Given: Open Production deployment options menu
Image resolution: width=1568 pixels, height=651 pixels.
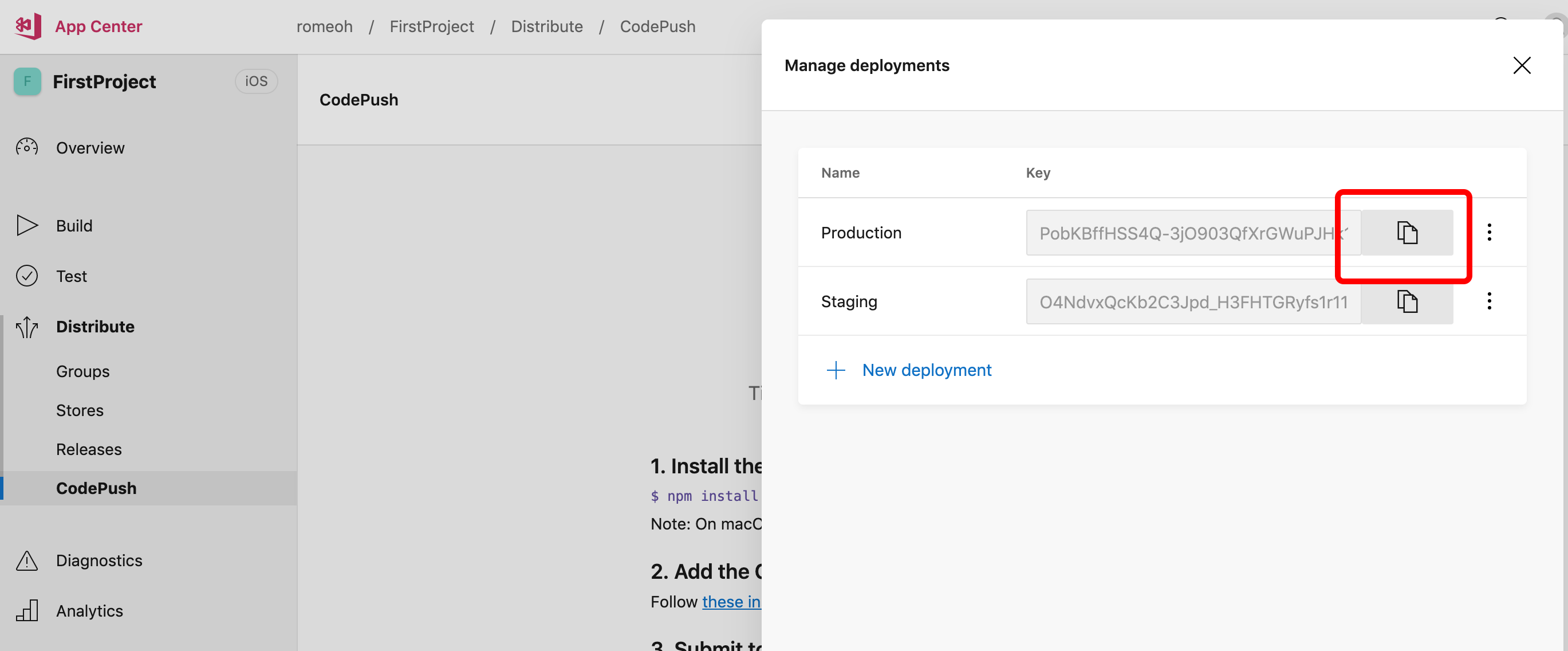Looking at the screenshot, I should 1489,232.
